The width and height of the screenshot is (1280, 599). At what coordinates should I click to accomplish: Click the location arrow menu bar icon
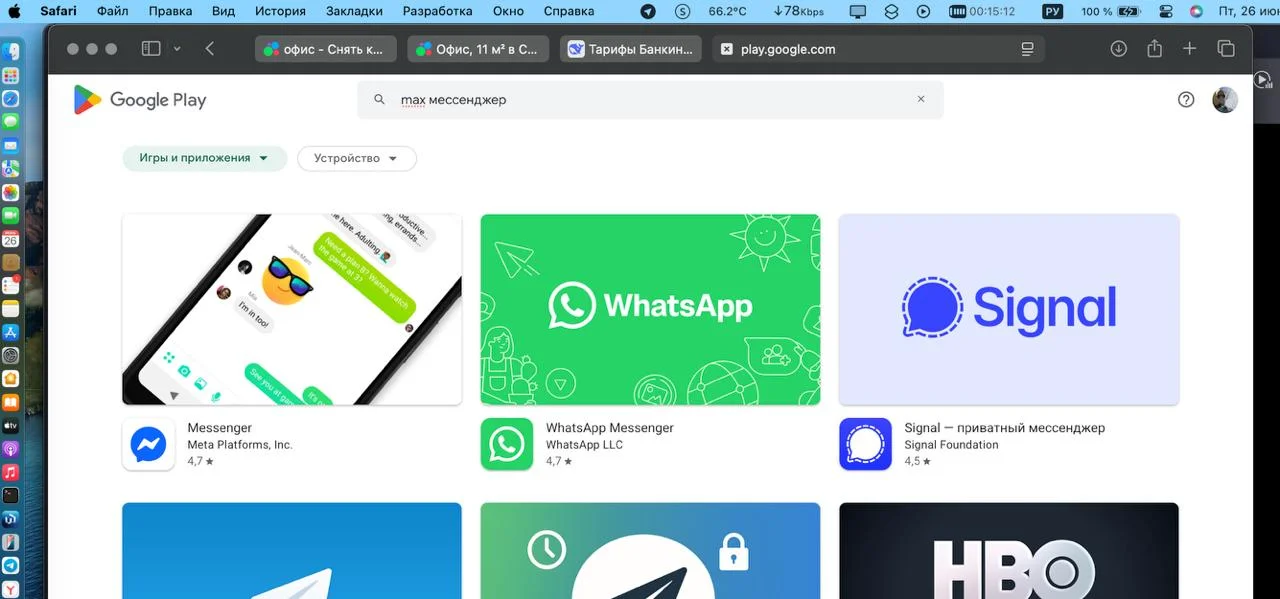[x=648, y=11]
